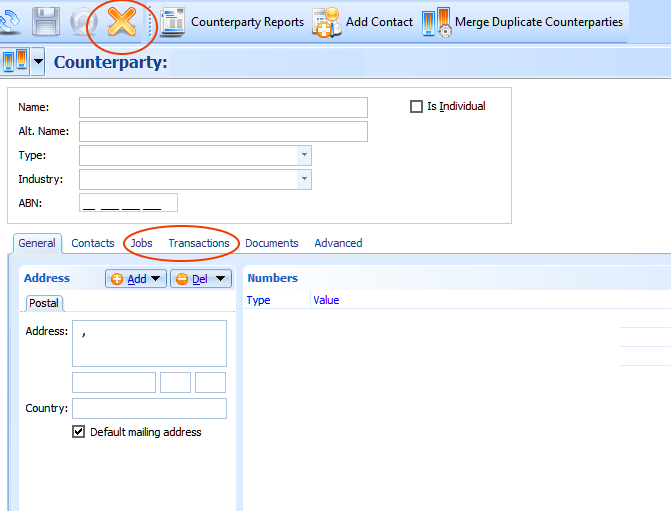Viewport: 671px width, 511px height.
Task: Switch to the Contacts tab
Action: coord(93,243)
